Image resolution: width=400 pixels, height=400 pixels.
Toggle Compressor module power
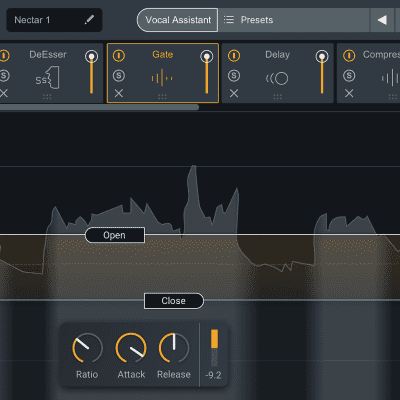(349, 55)
